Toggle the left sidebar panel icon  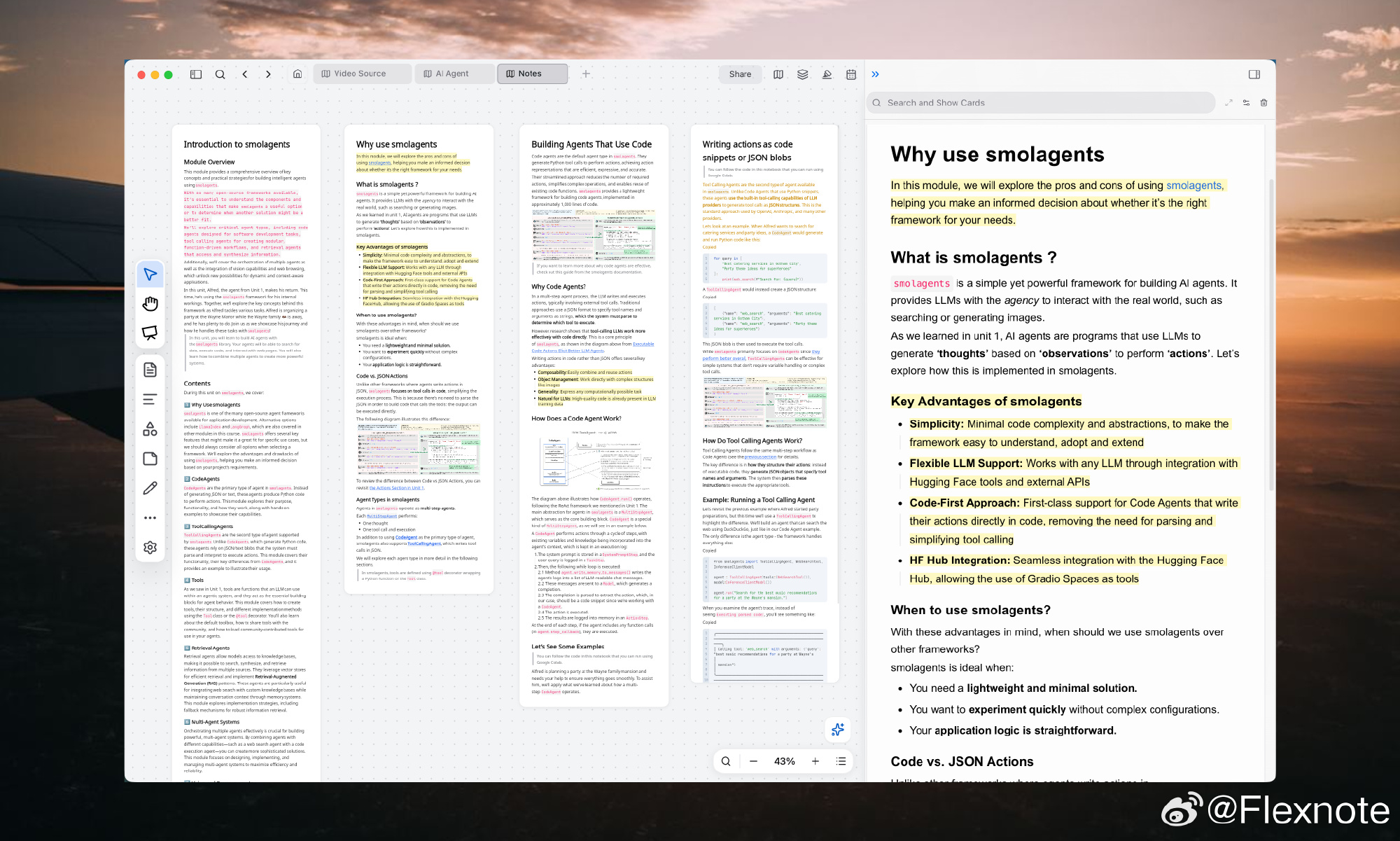196,74
